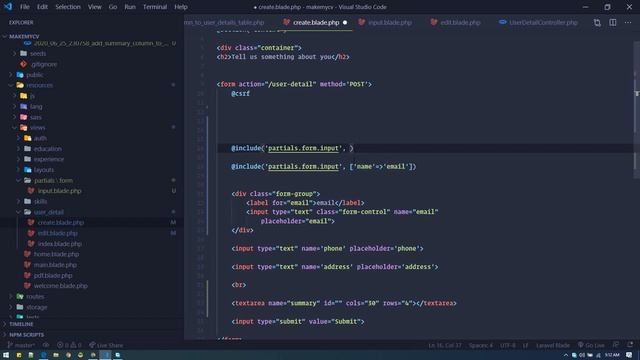The image size is (640, 360).
Task: Expand the js folder
Action: coord(15,96)
